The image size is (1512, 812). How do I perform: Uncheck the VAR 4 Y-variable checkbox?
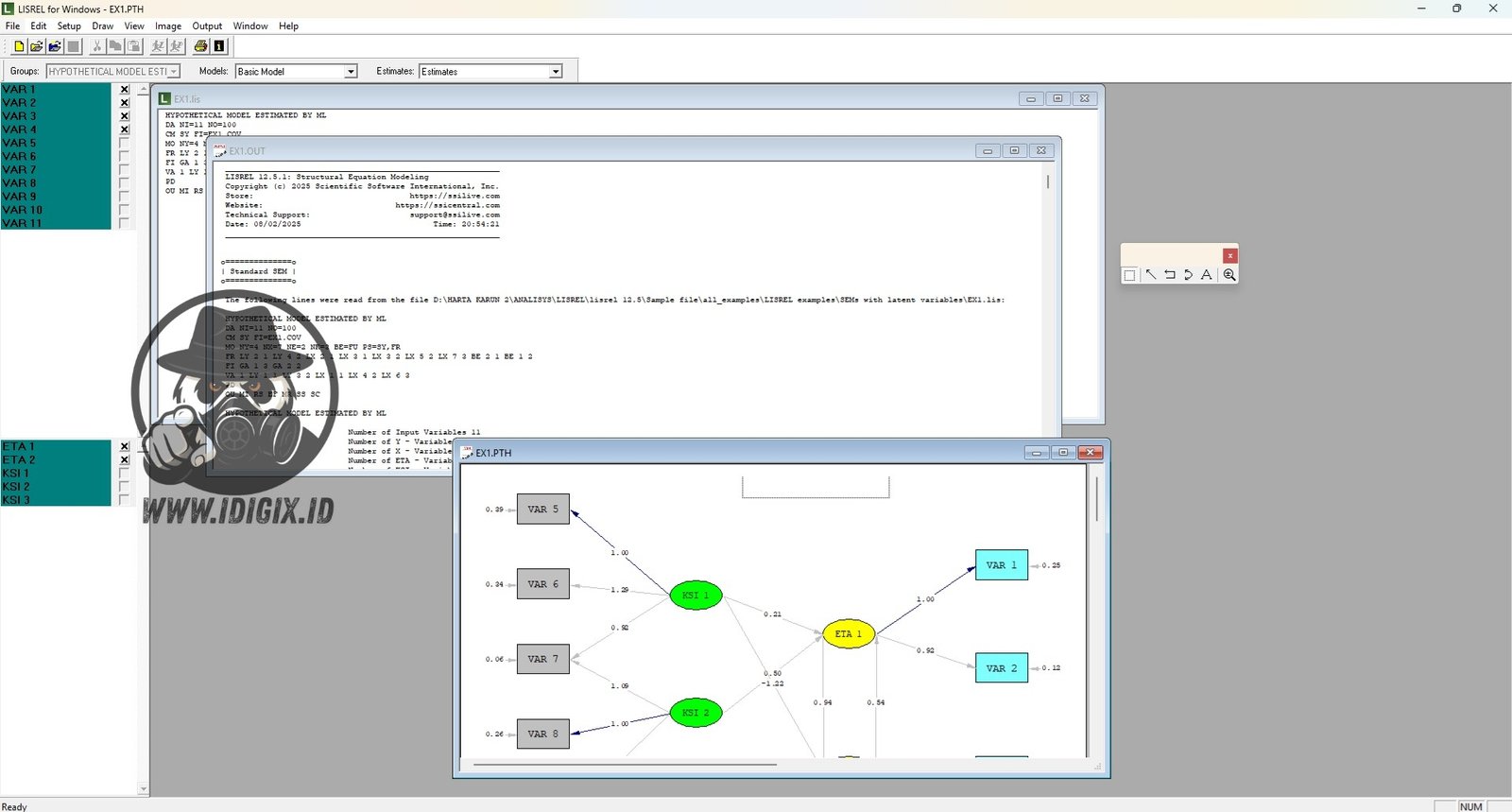point(124,130)
